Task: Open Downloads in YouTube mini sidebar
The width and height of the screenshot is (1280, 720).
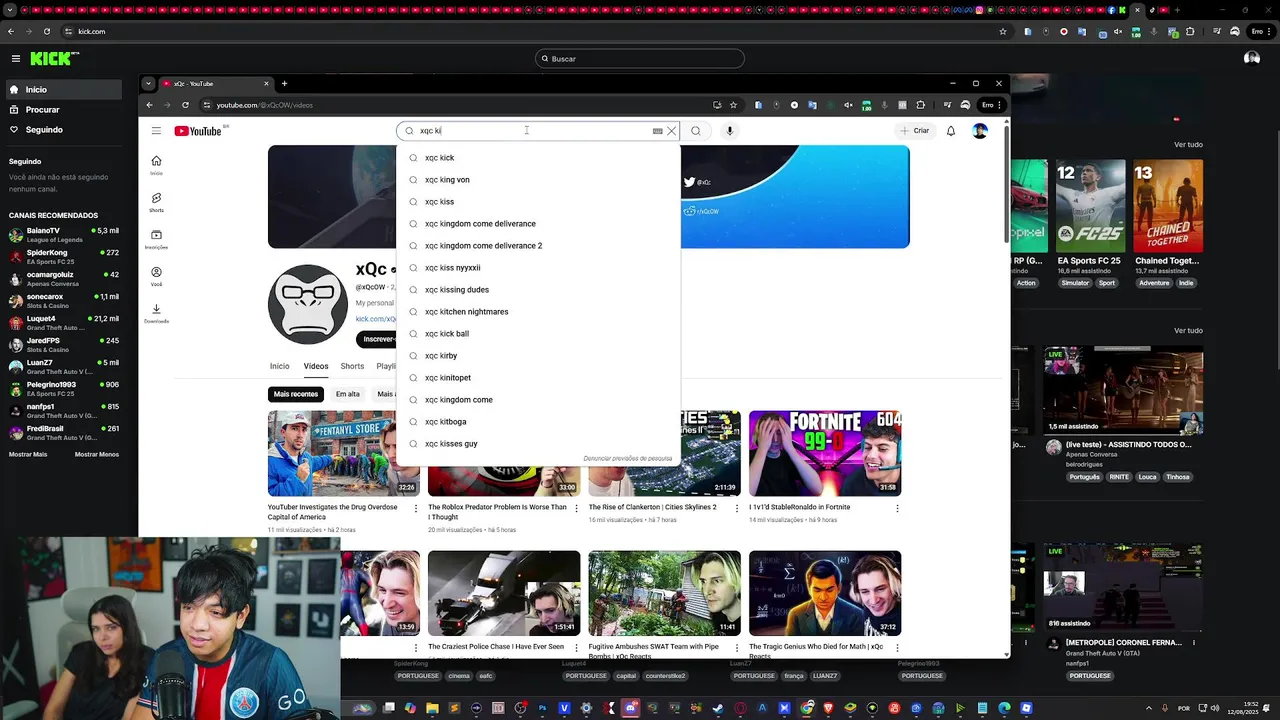Action: [156, 313]
